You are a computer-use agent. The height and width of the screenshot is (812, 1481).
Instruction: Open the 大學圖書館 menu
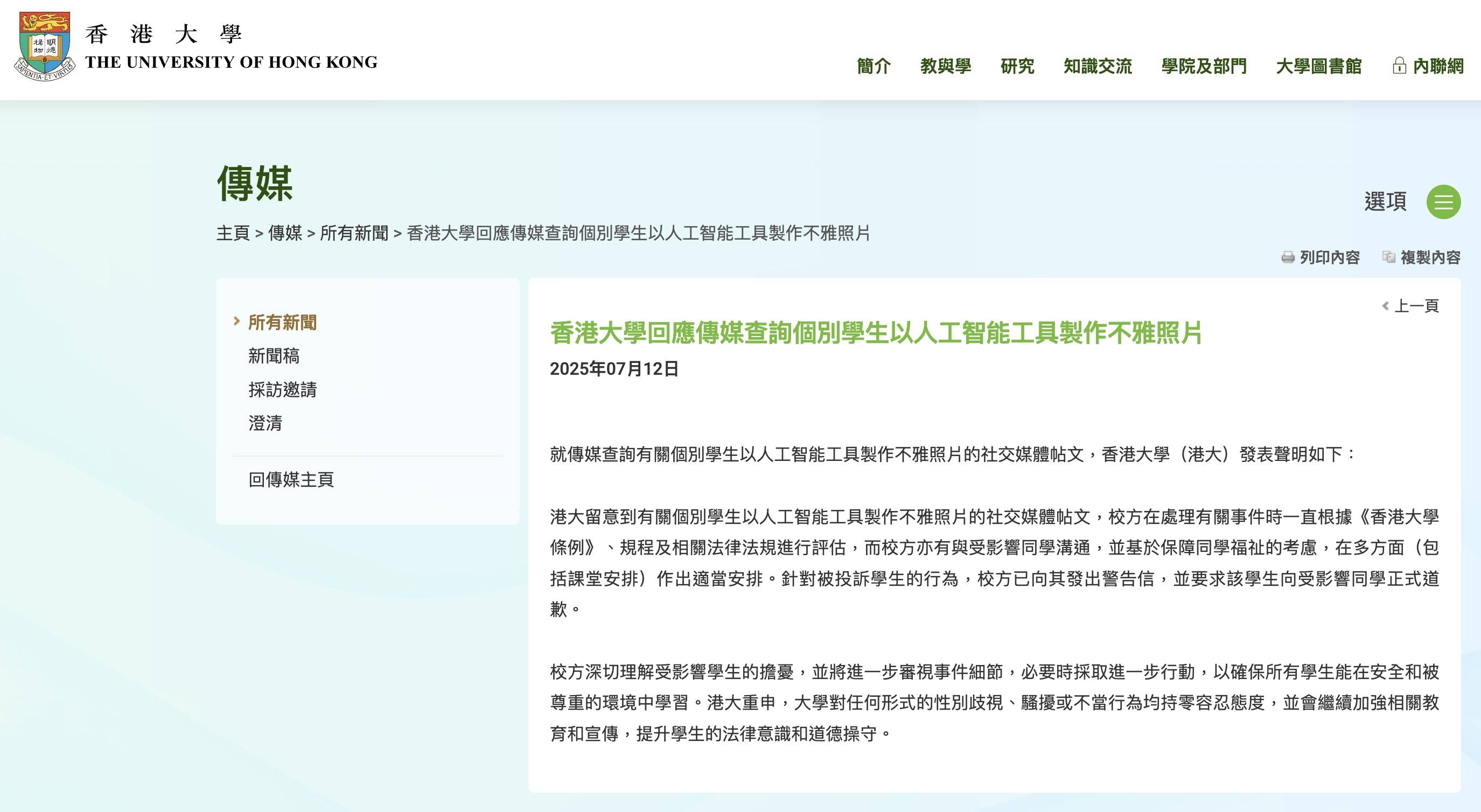[x=1318, y=66]
